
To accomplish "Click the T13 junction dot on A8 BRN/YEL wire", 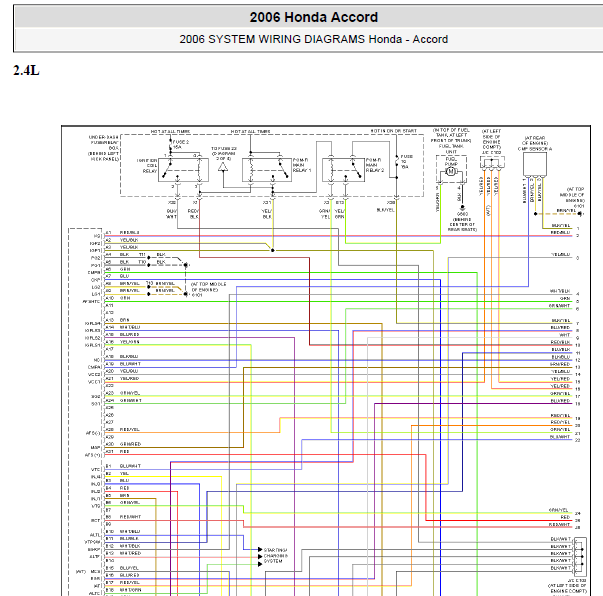I will 149,287.
